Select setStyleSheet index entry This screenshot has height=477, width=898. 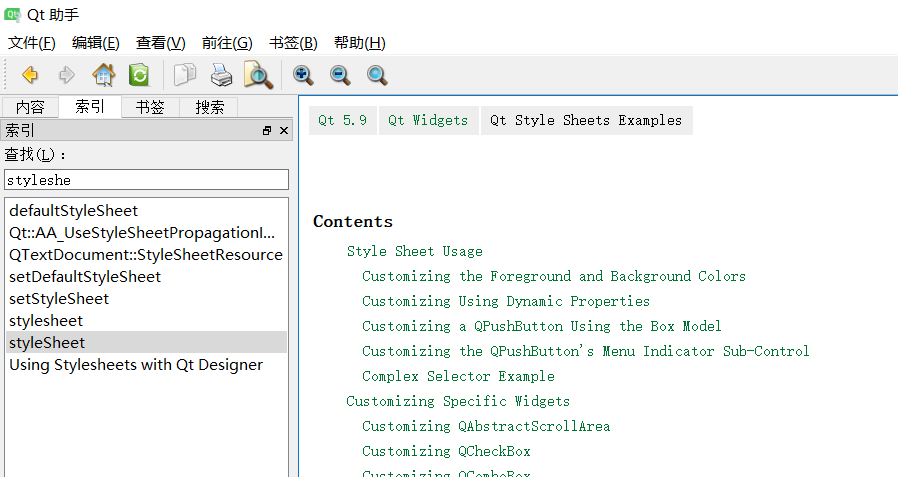(x=147, y=299)
